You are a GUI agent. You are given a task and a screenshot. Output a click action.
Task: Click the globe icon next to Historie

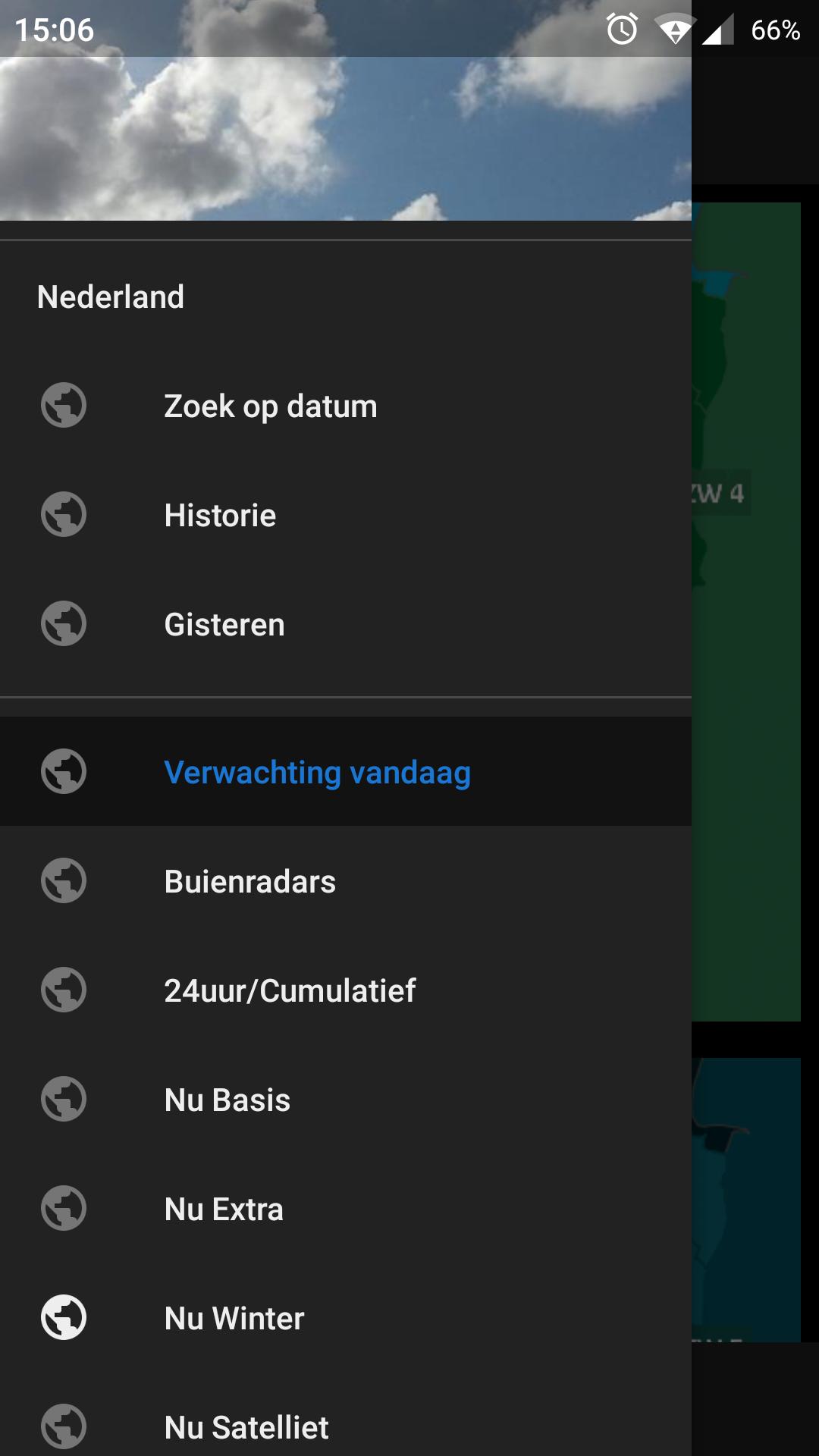click(x=63, y=514)
